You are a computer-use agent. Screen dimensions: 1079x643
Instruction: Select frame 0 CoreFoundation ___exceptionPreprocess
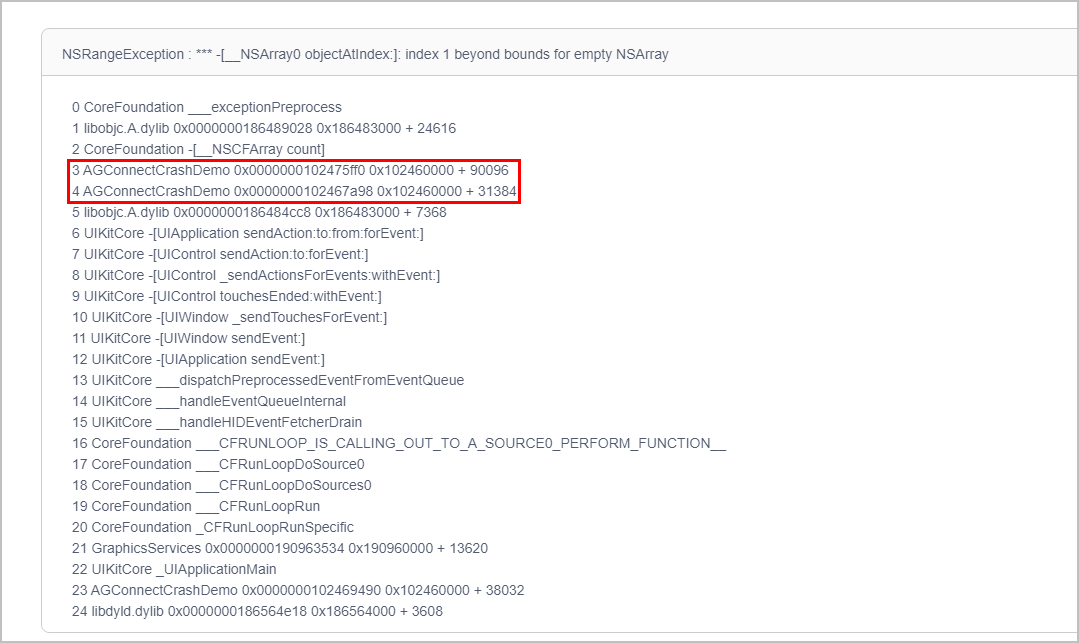pyautogui.click(x=206, y=107)
